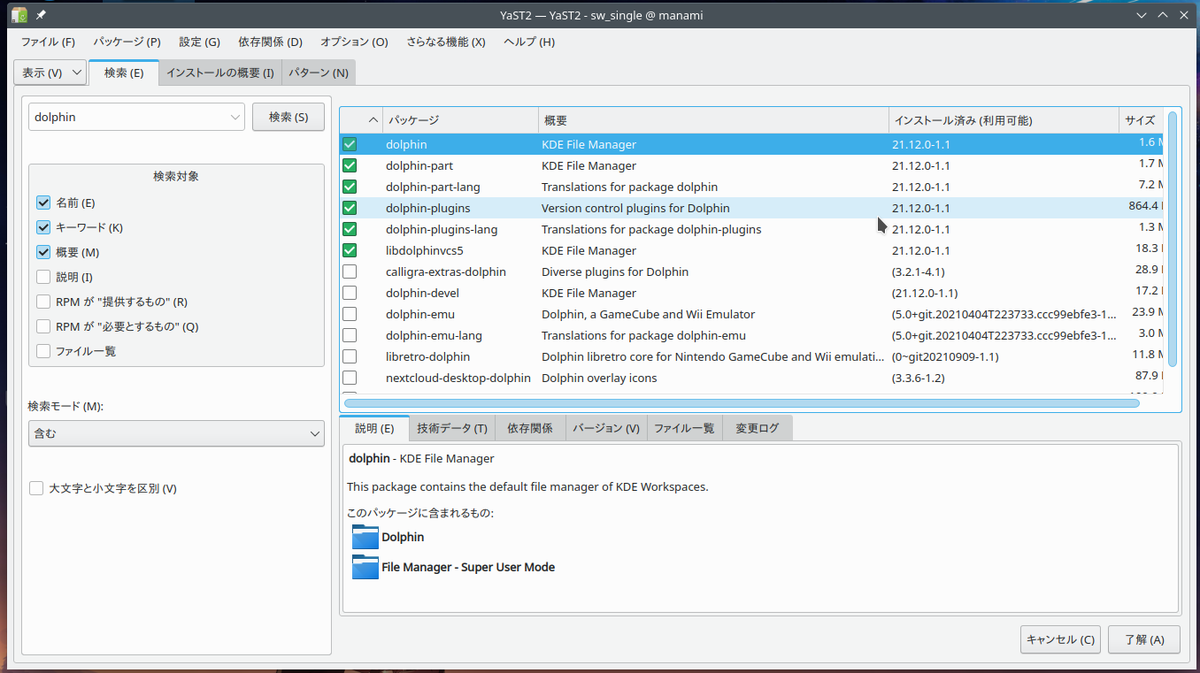Select Diverse plugins for Dolphin summary text

tap(615, 272)
